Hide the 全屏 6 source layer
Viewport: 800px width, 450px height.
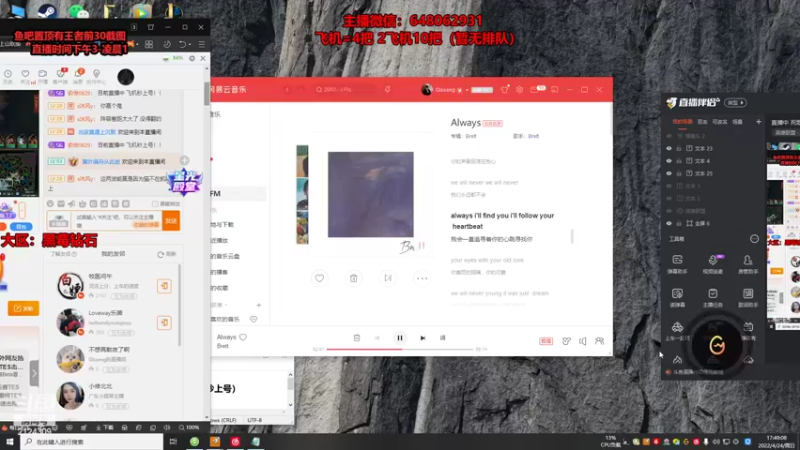[669, 223]
